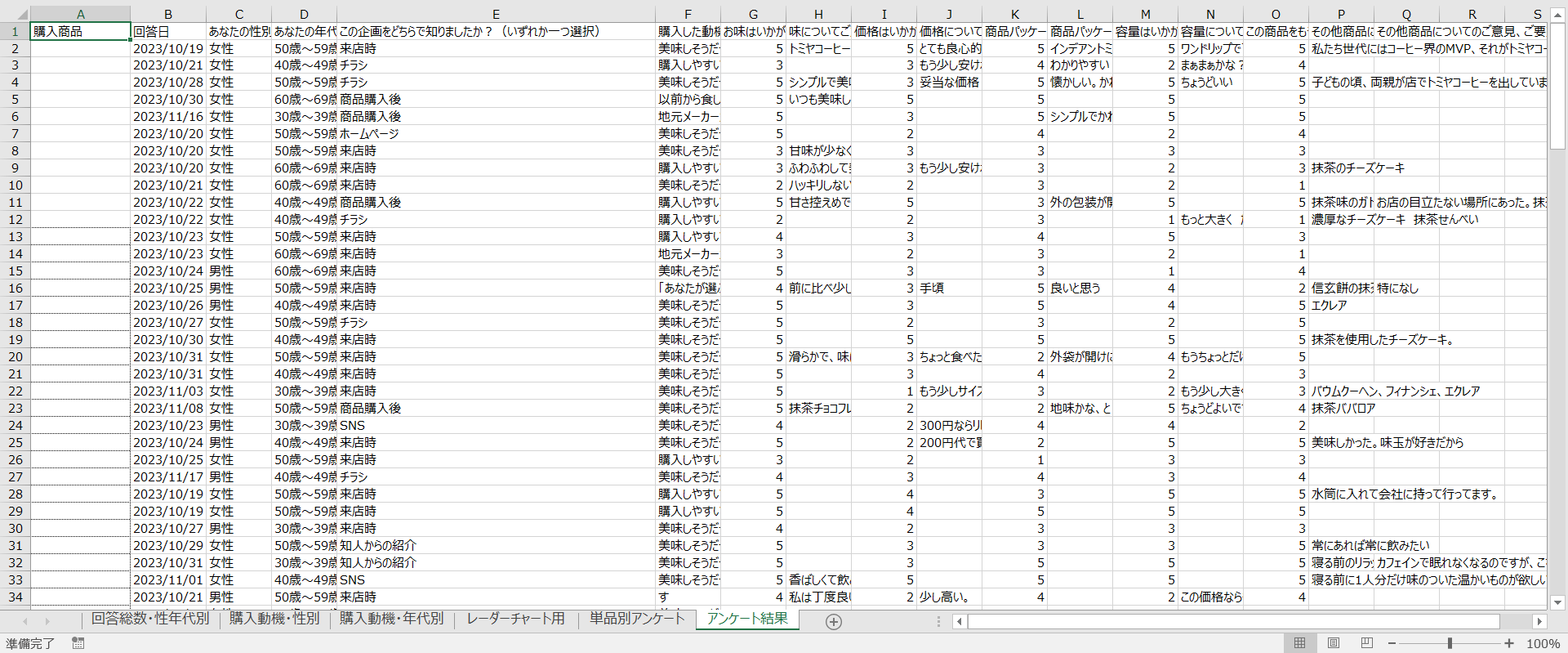Select the 30歳～39歳 cell in row 6
The height and width of the screenshot is (653, 1568).
[x=304, y=117]
